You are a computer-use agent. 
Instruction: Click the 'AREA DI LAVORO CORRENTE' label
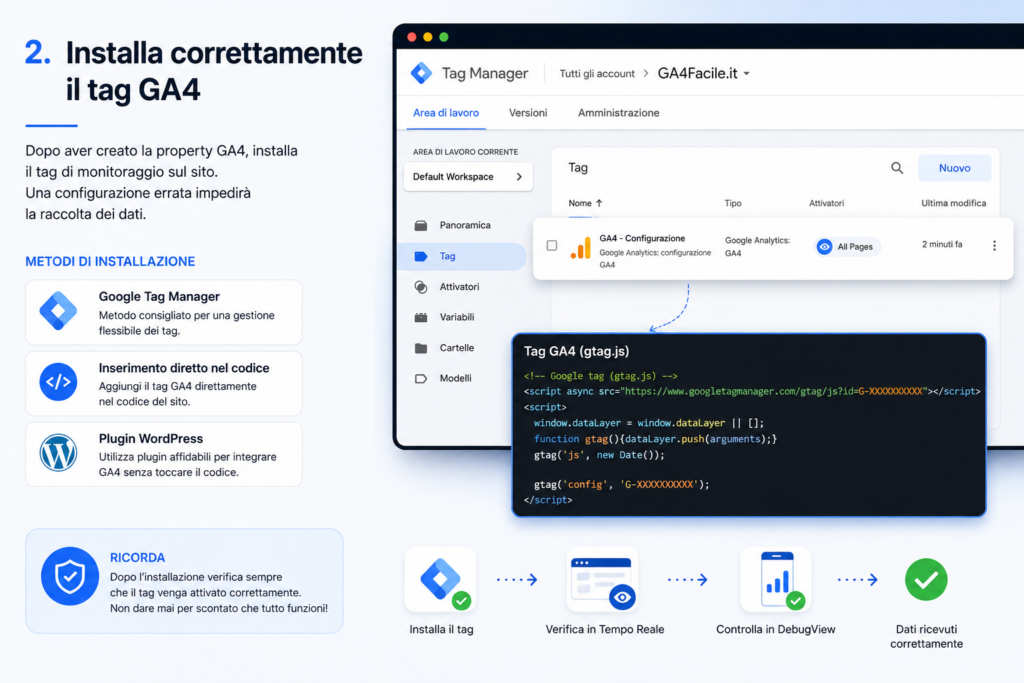click(x=466, y=151)
